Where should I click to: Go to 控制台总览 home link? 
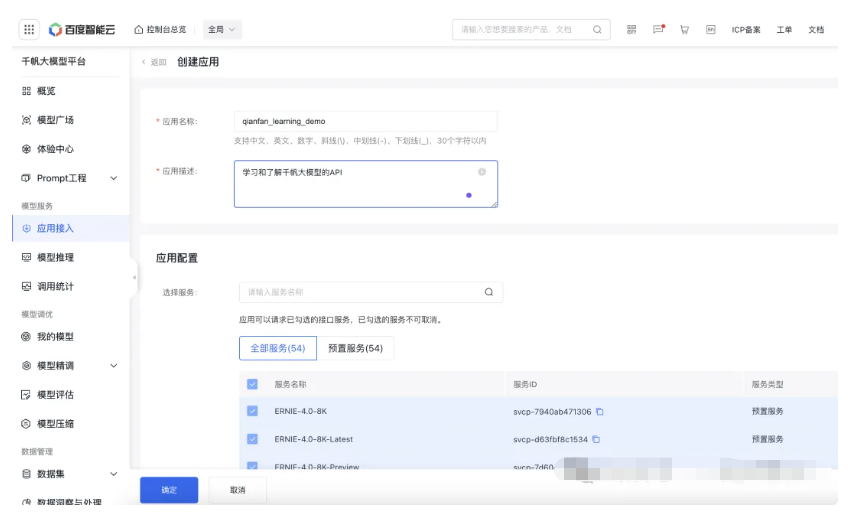[160, 29]
